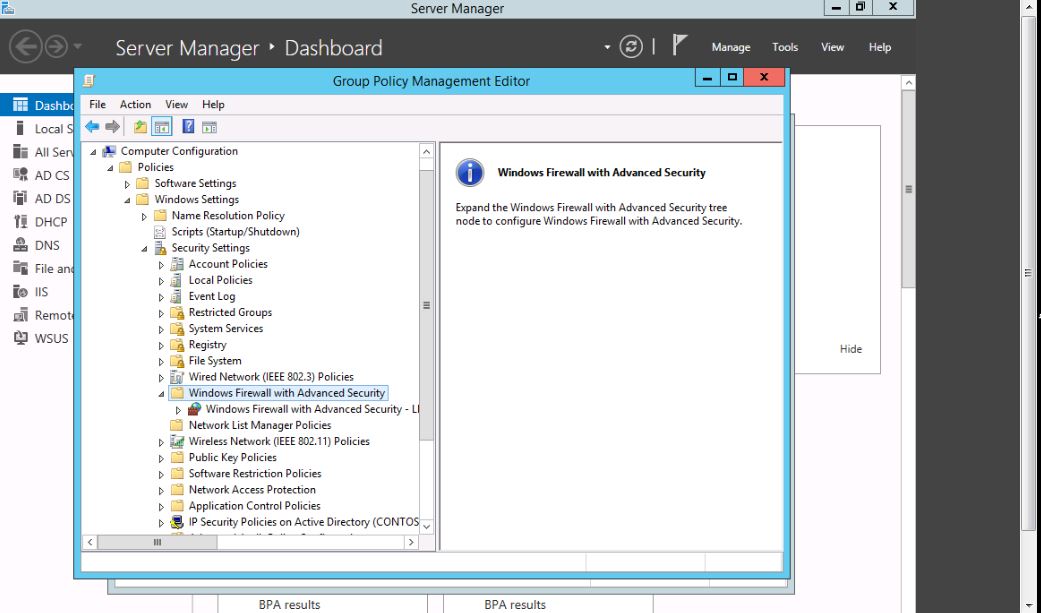Expand the File System node
This screenshot has width=1041, height=613.
pos(161,361)
